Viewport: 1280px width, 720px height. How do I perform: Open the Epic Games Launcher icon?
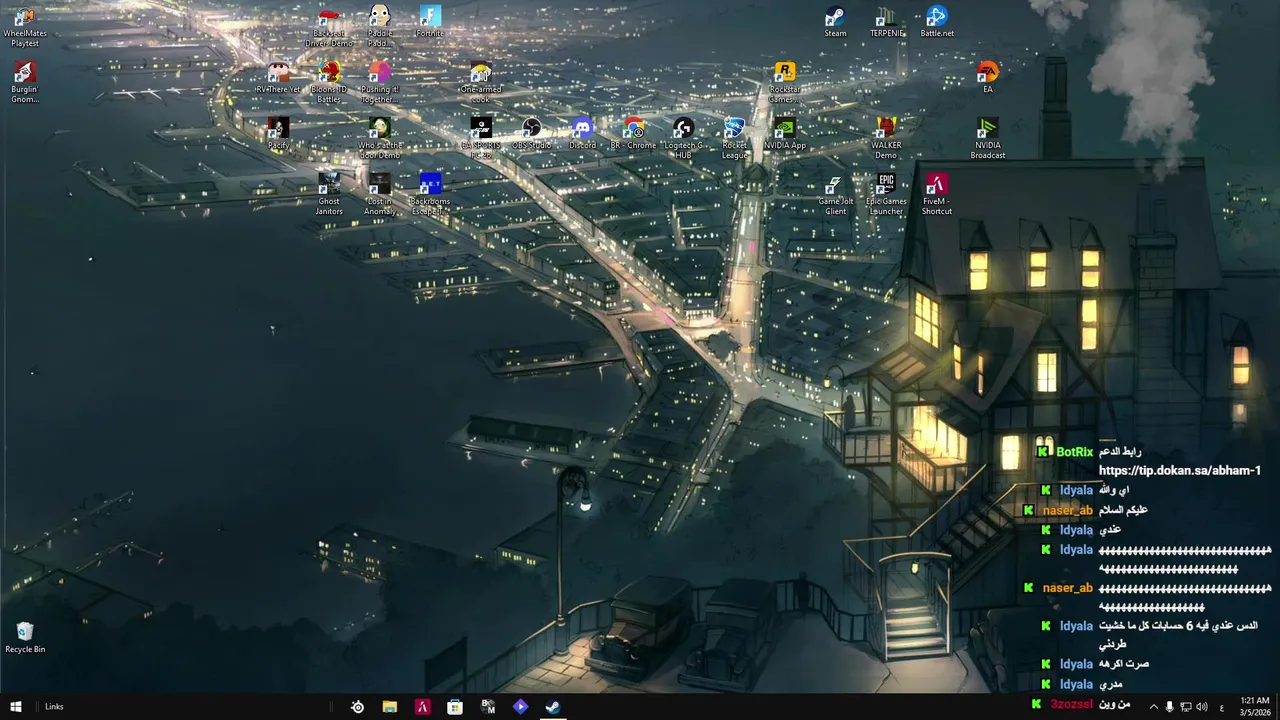tap(886, 195)
